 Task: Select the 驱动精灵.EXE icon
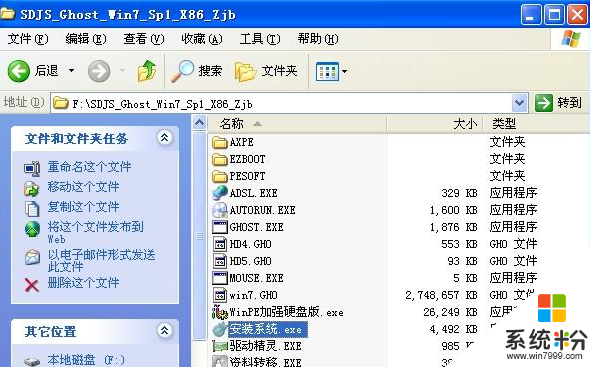(219, 346)
